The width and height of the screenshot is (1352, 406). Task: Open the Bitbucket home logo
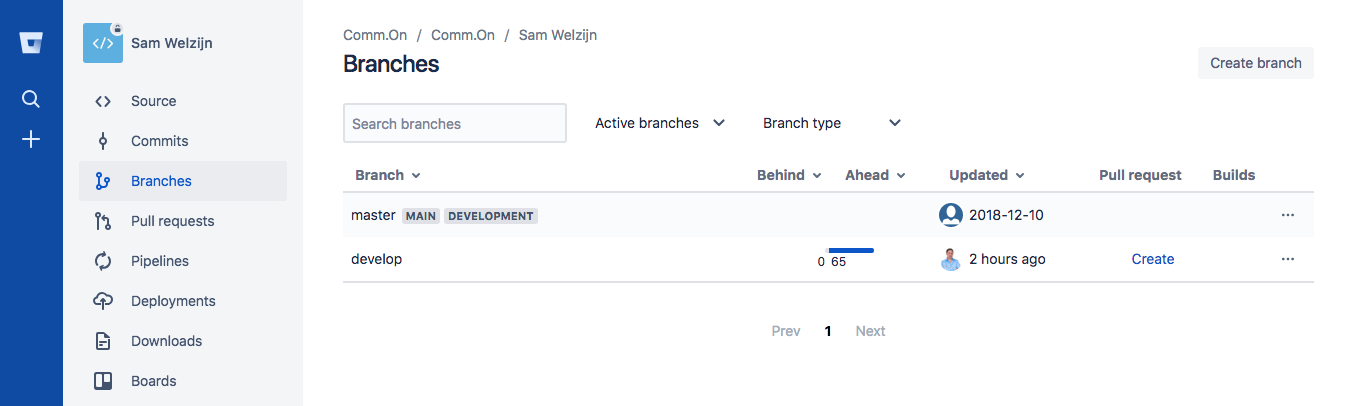(x=31, y=43)
